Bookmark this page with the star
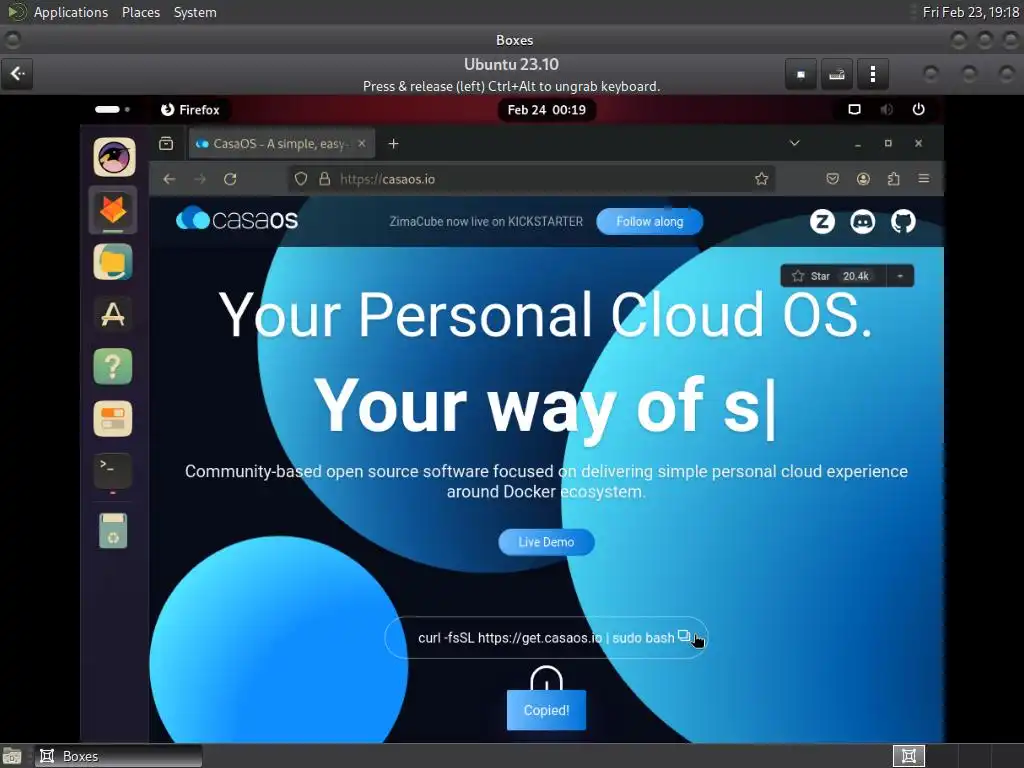Image resolution: width=1024 pixels, height=768 pixels. 761,179
